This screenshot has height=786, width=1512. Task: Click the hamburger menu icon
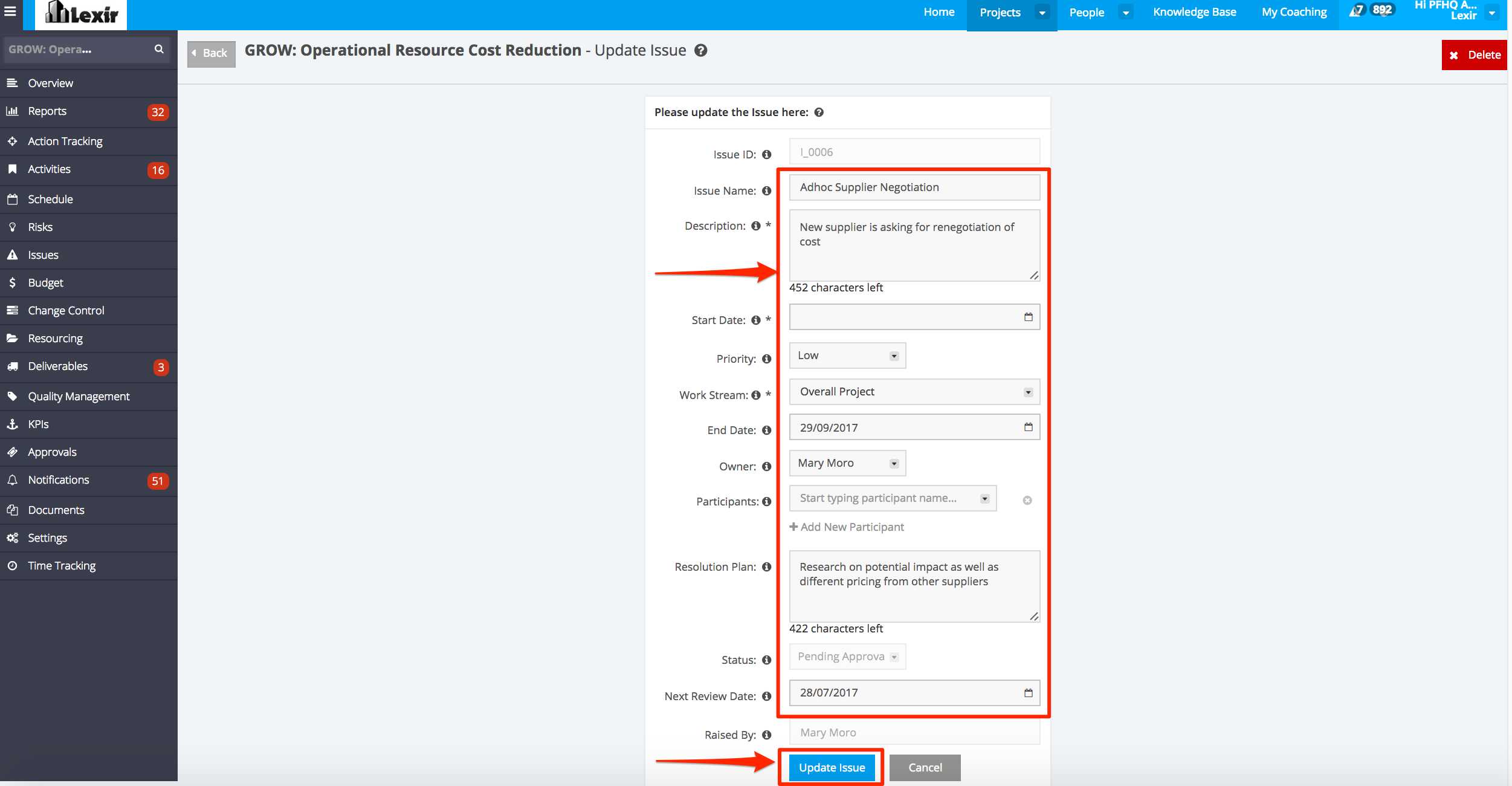[10, 11]
